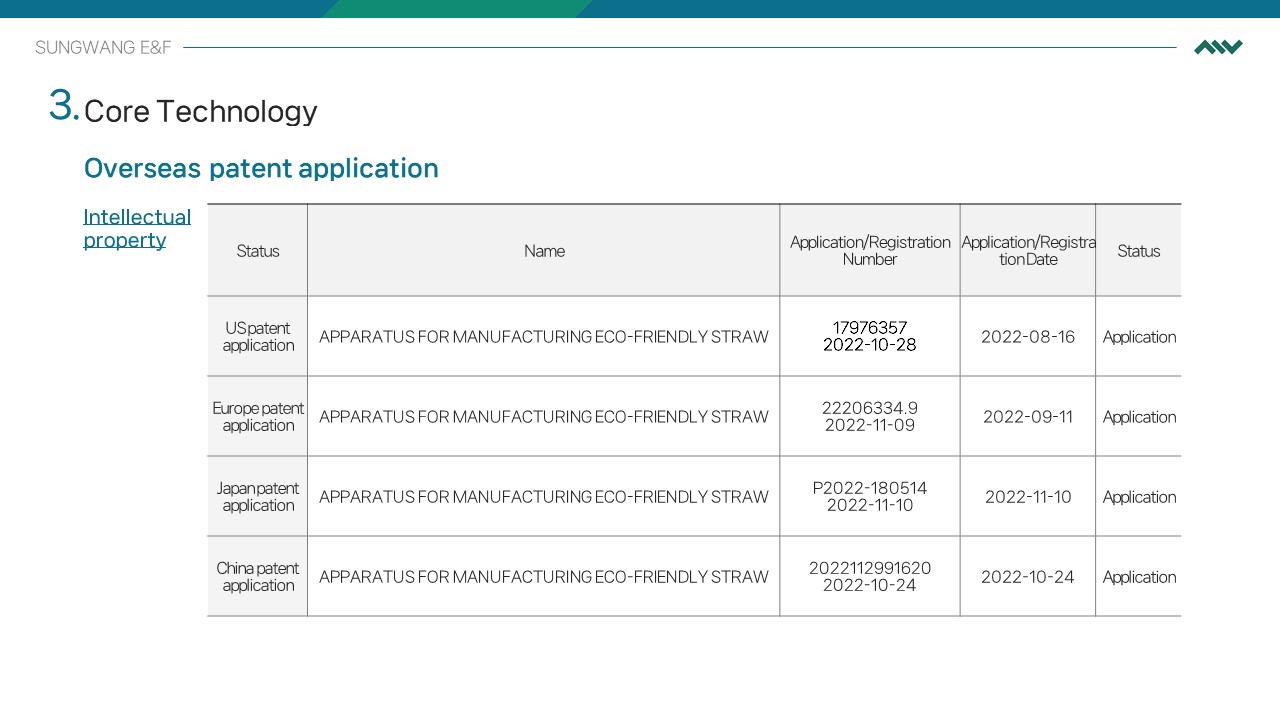Viewport: 1280px width, 720px height.
Task: Click the Application status in the US patent row
Action: pos(1139,337)
